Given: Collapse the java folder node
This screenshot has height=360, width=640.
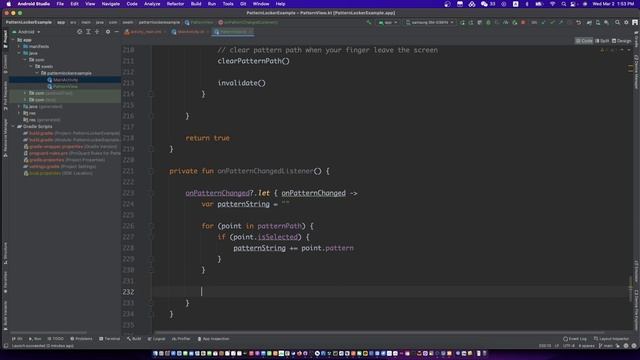Looking at the screenshot, I should coord(19,53).
